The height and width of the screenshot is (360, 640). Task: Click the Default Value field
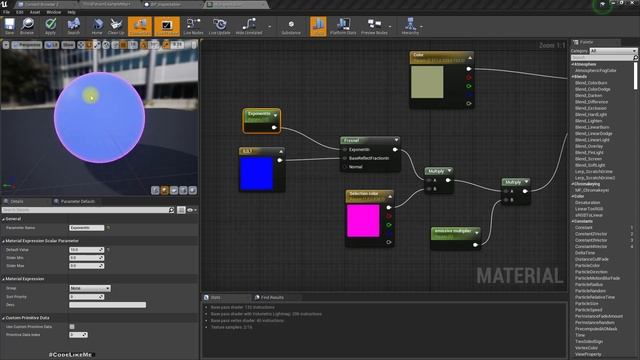click(87, 249)
